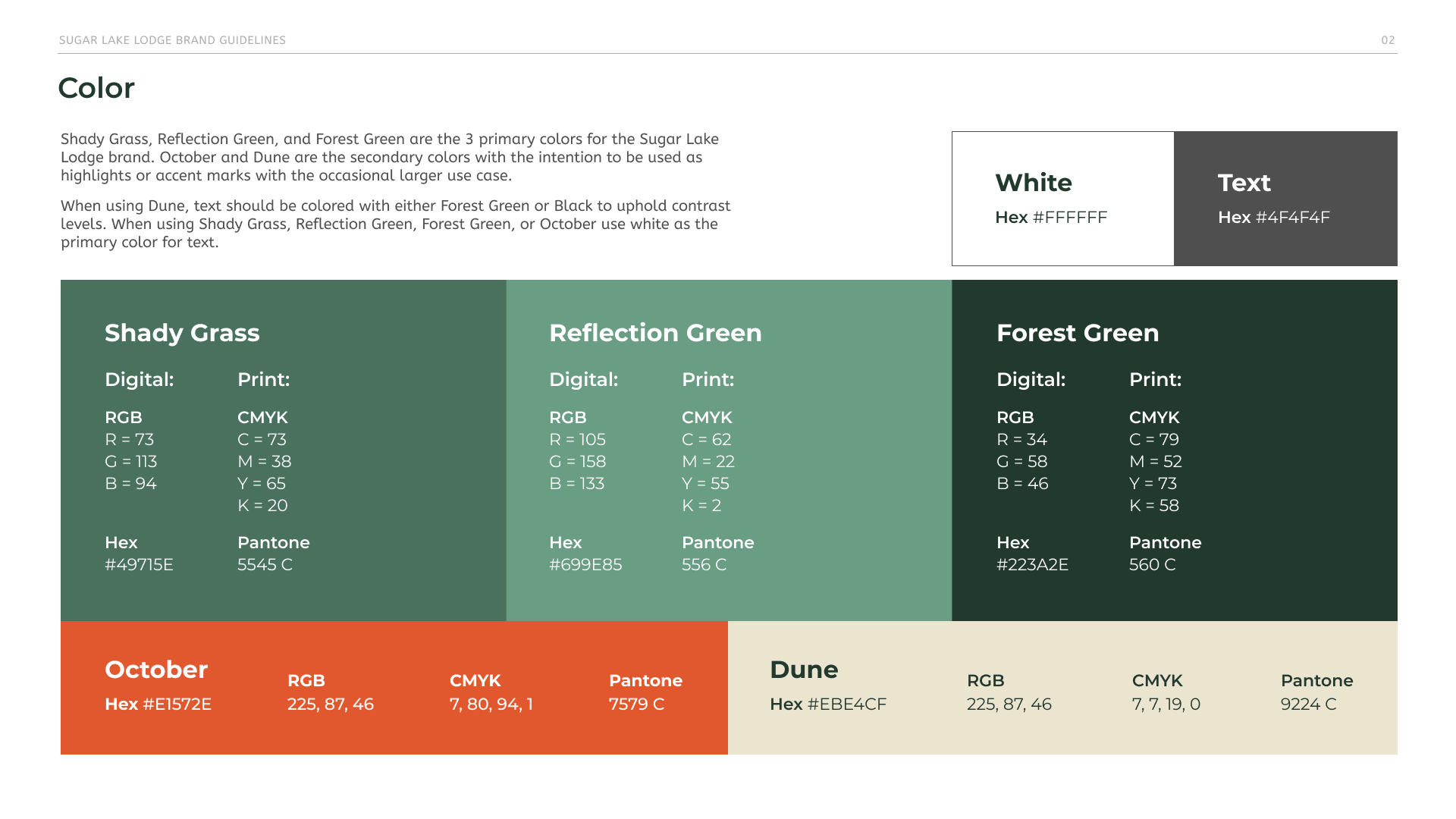Image resolution: width=1456 pixels, height=819 pixels.
Task: Click the Sugar Lake Lodge Brand Guidelines header
Action: [172, 40]
